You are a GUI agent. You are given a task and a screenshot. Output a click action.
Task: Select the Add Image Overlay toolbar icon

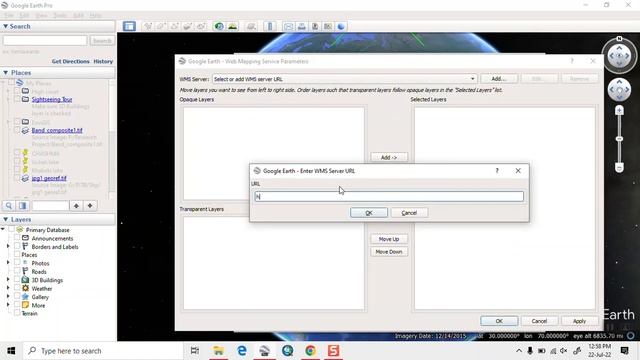(x=188, y=27)
